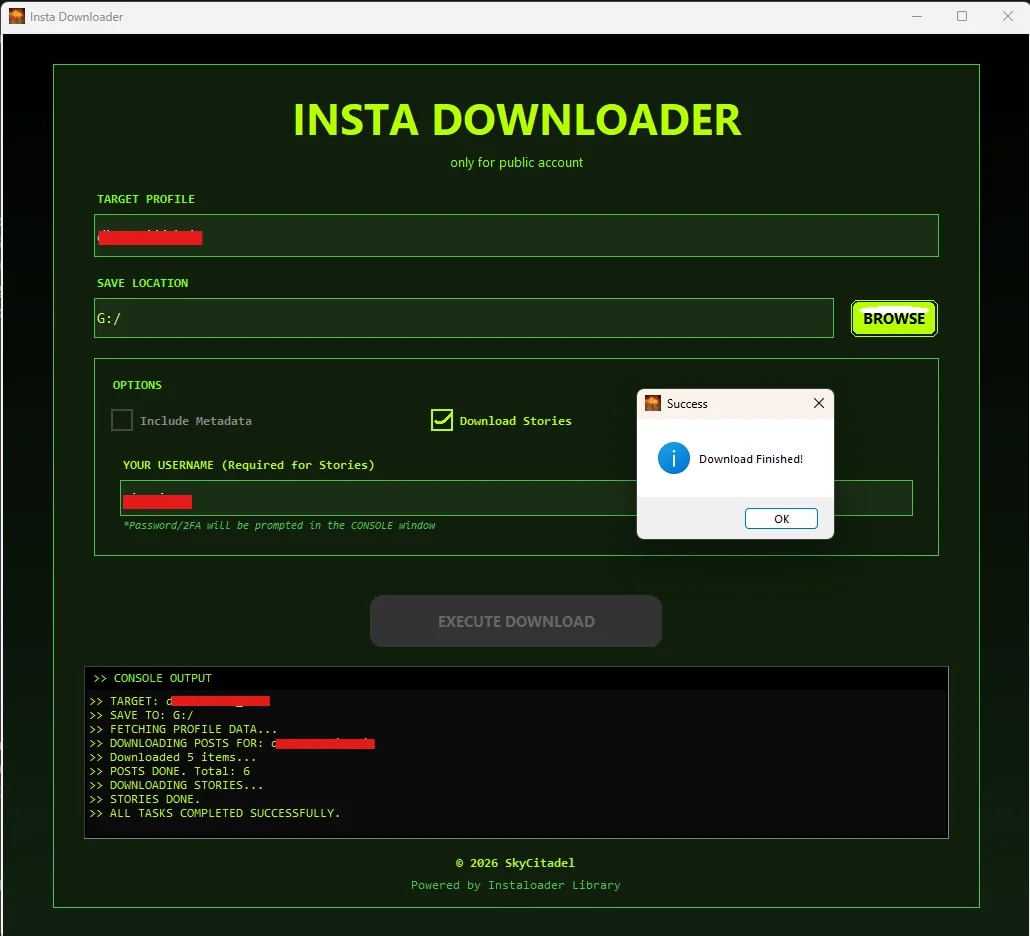Click inside the SAVE LOCATION path box
The width and height of the screenshot is (1030, 936).
point(463,318)
